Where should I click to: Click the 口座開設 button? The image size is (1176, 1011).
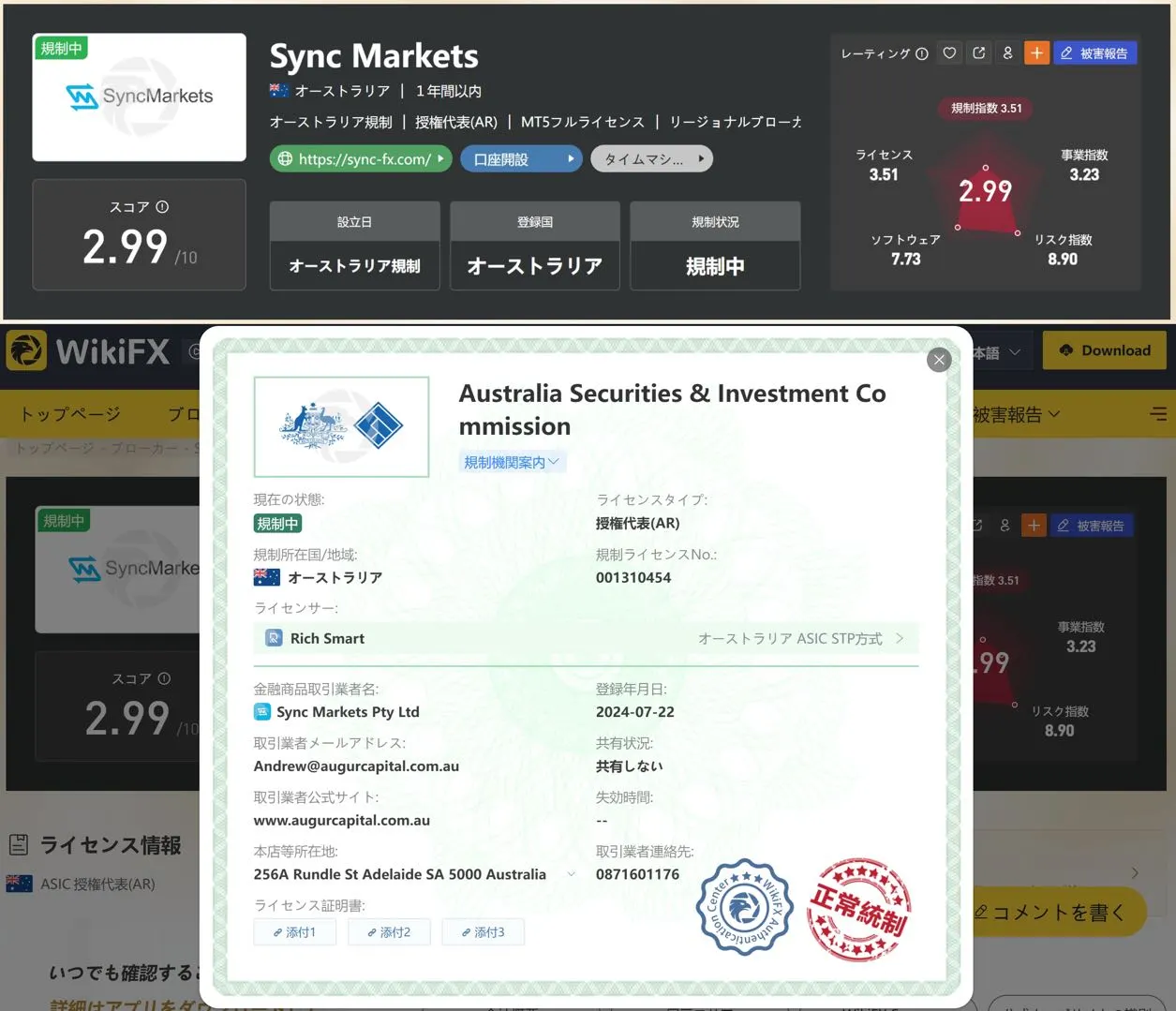(x=522, y=159)
